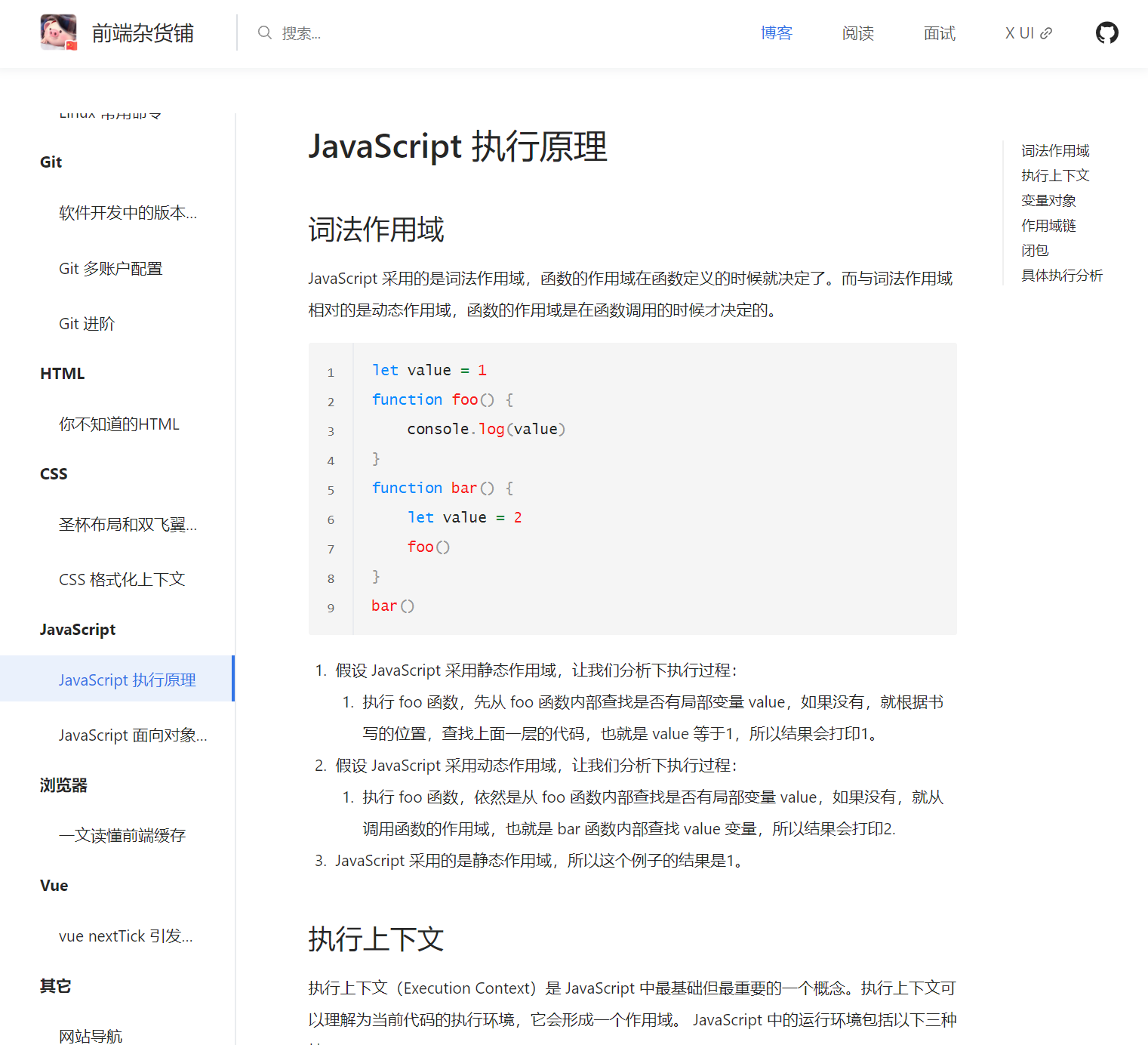Open sidebar article JavaScript 面向对象...
This screenshot has width=1148, height=1045.
point(133,735)
